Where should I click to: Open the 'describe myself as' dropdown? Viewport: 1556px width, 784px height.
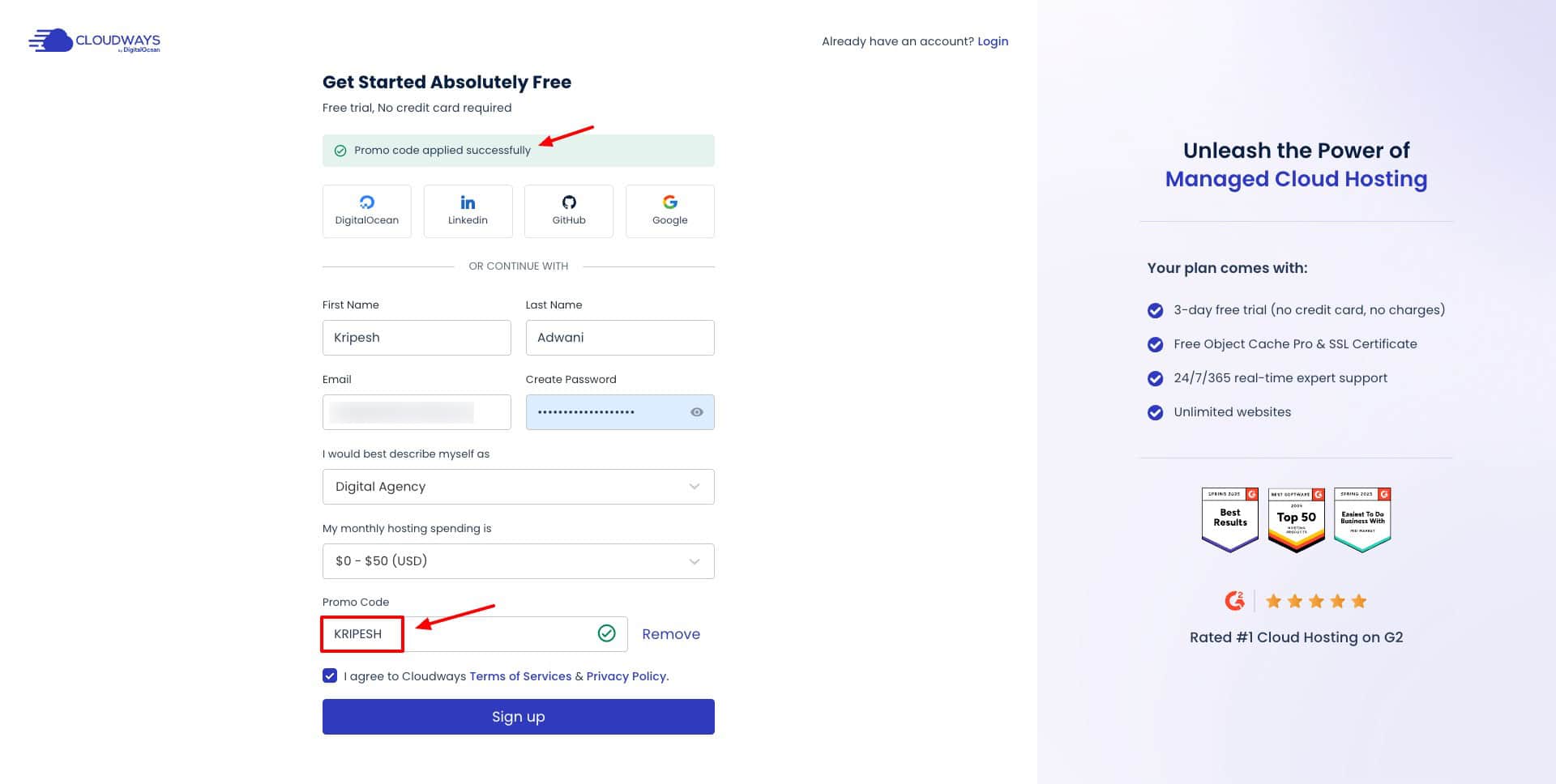[x=518, y=487]
